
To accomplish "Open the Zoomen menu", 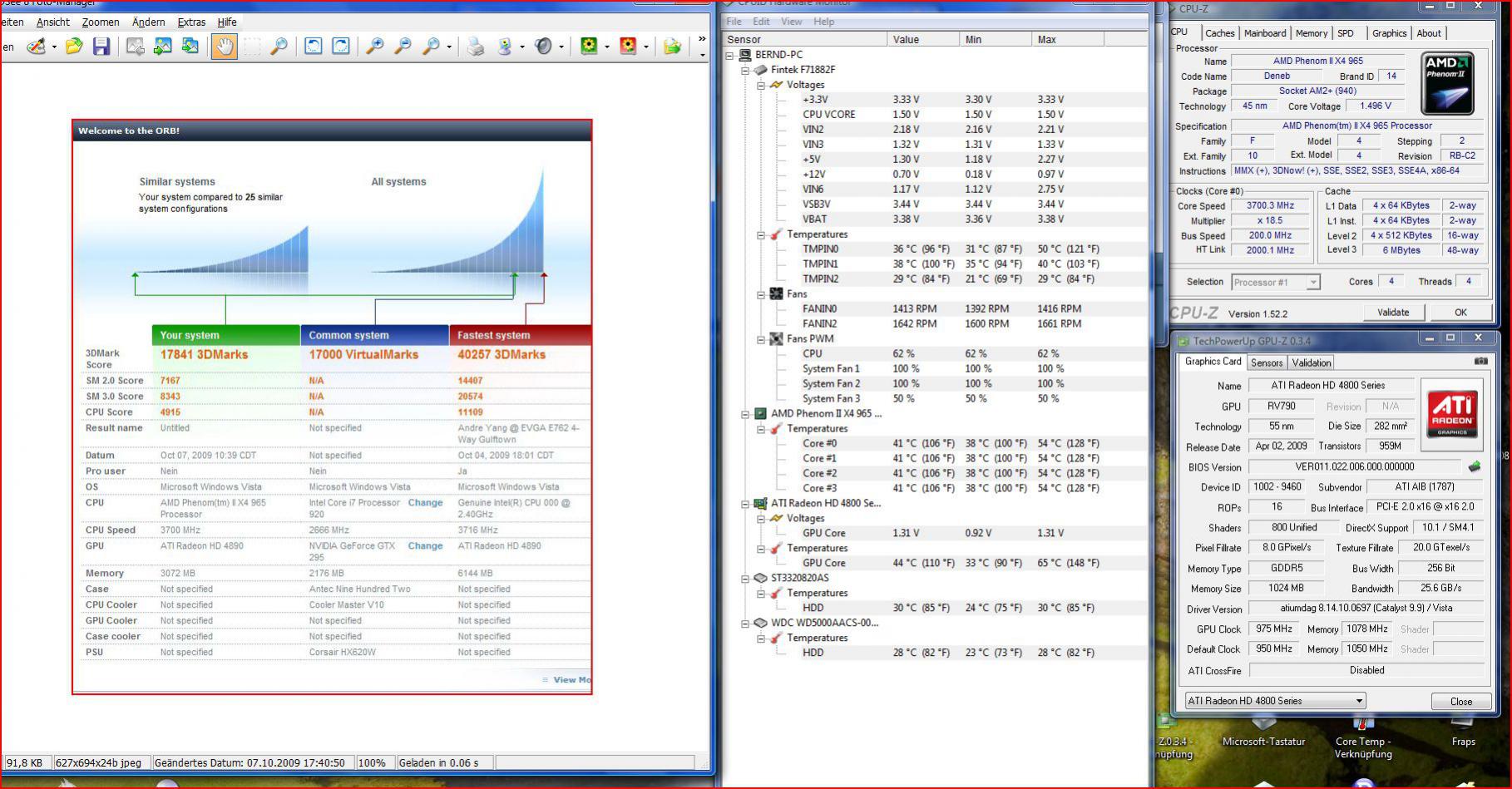I will tap(101, 22).
